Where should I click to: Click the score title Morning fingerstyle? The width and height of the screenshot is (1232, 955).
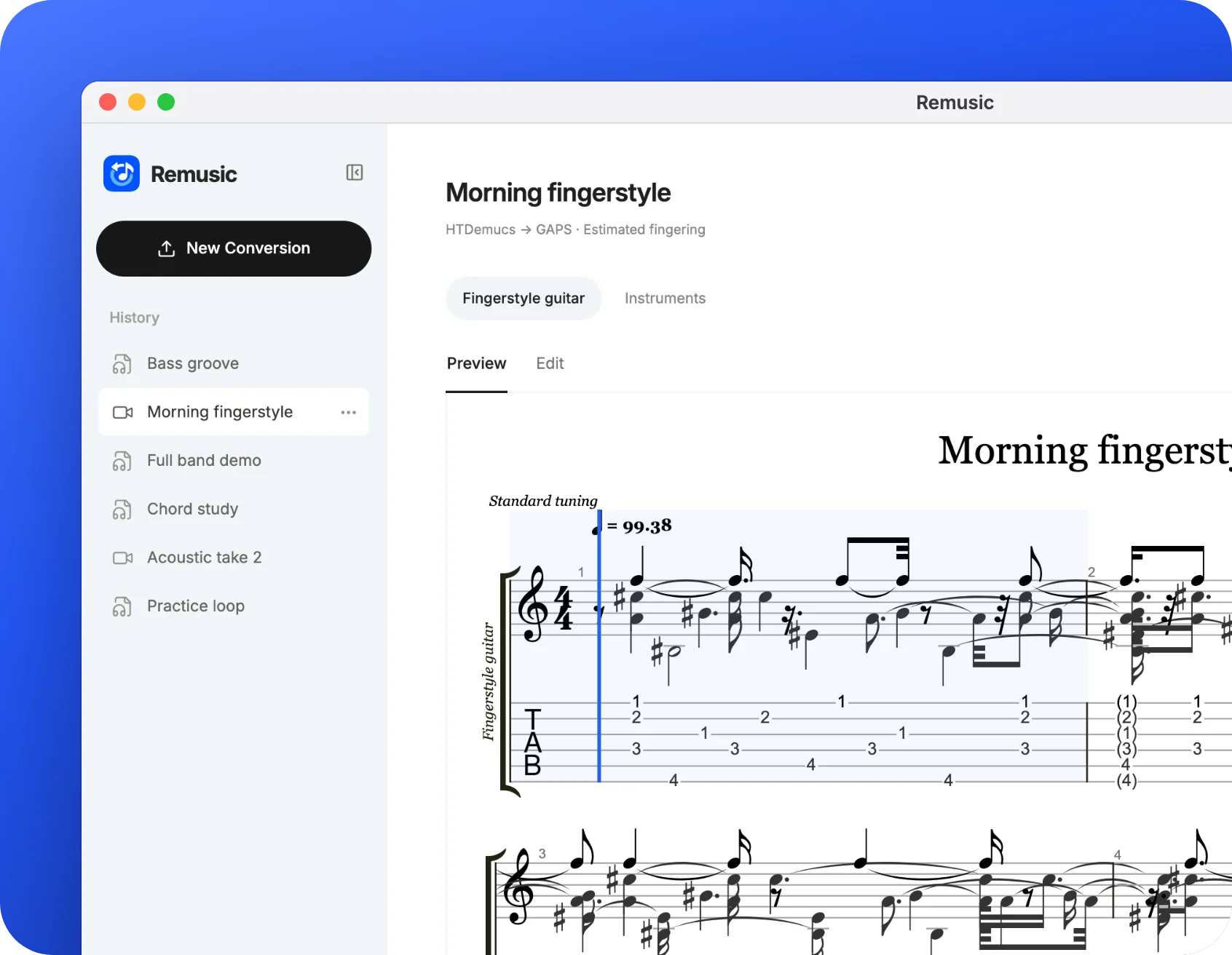click(x=1085, y=450)
